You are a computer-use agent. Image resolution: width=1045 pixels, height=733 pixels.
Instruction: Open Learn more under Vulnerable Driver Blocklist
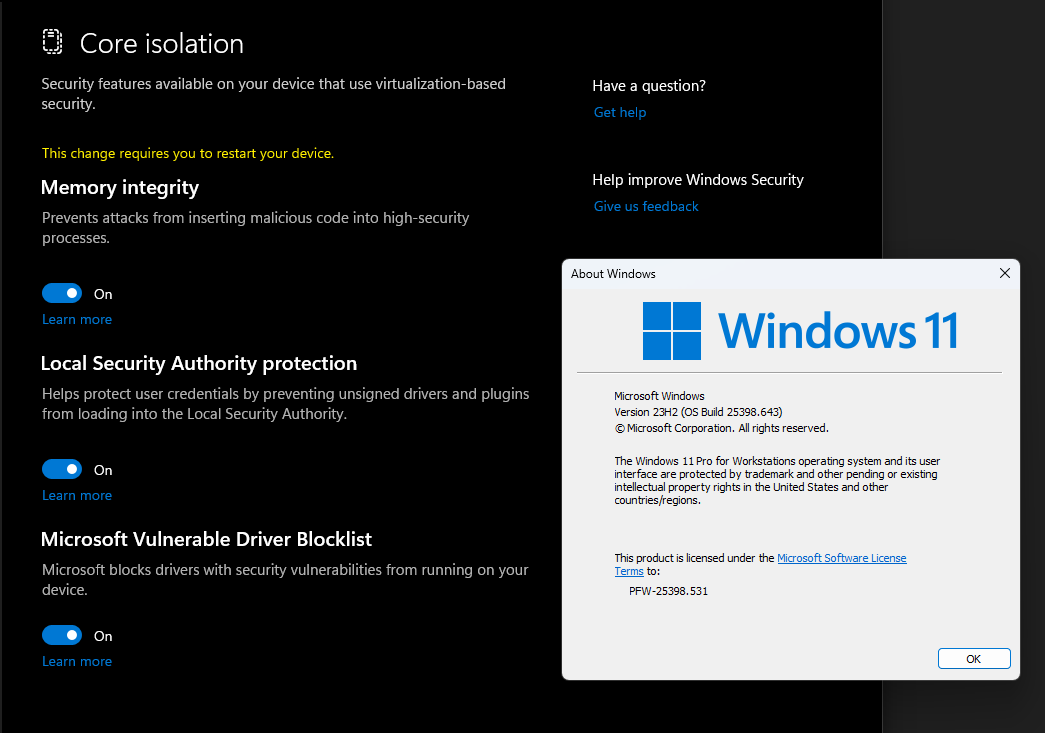tap(77, 662)
